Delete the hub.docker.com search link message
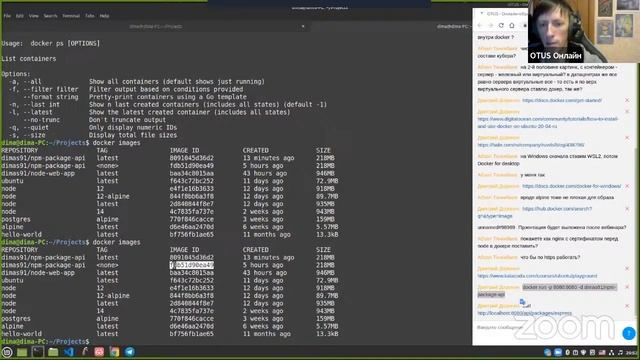This screenshot has height=360, width=640. tap(627, 209)
